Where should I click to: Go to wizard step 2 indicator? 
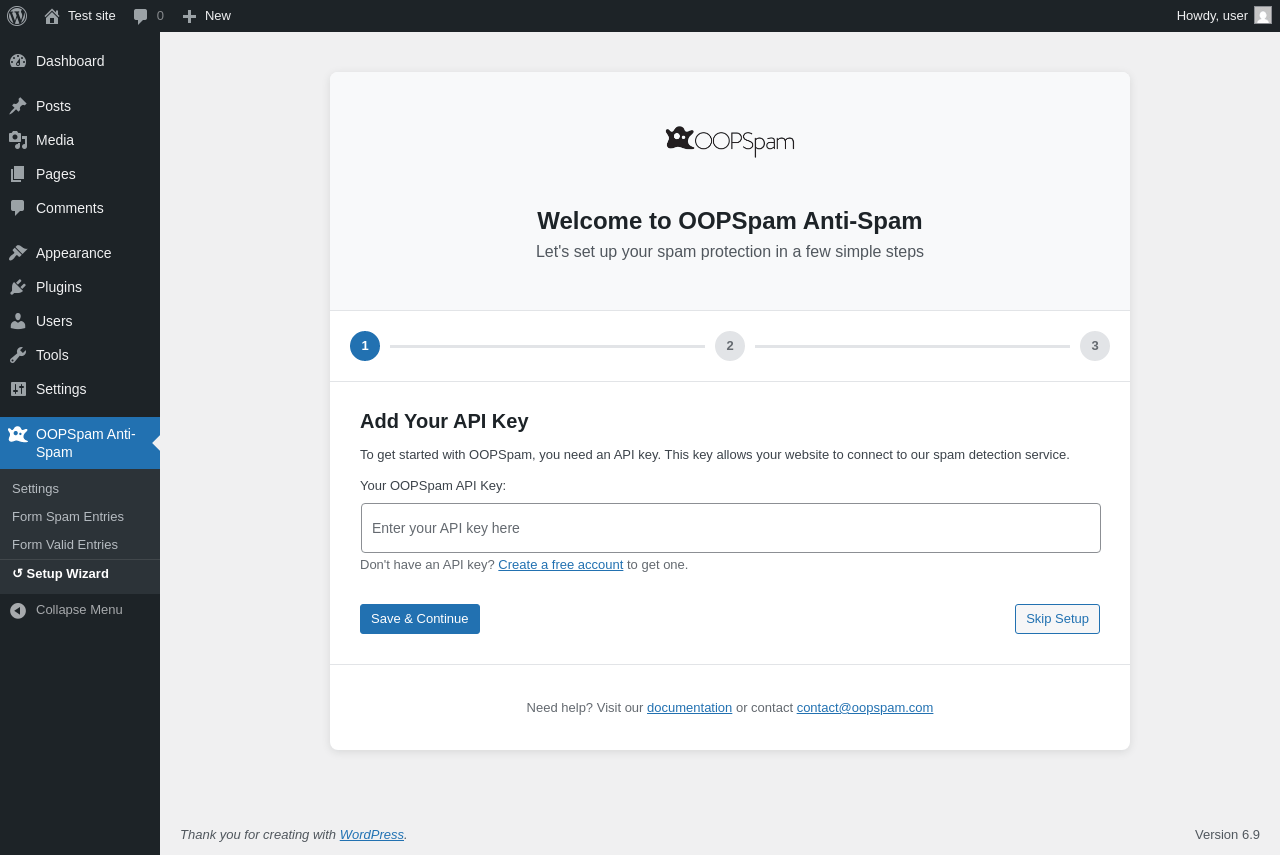tap(730, 346)
